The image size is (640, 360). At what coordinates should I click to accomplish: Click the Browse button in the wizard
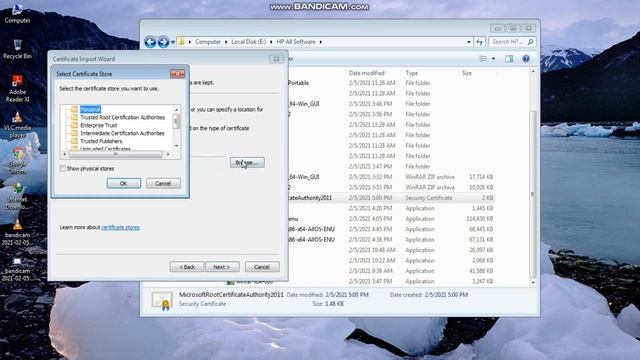247,162
